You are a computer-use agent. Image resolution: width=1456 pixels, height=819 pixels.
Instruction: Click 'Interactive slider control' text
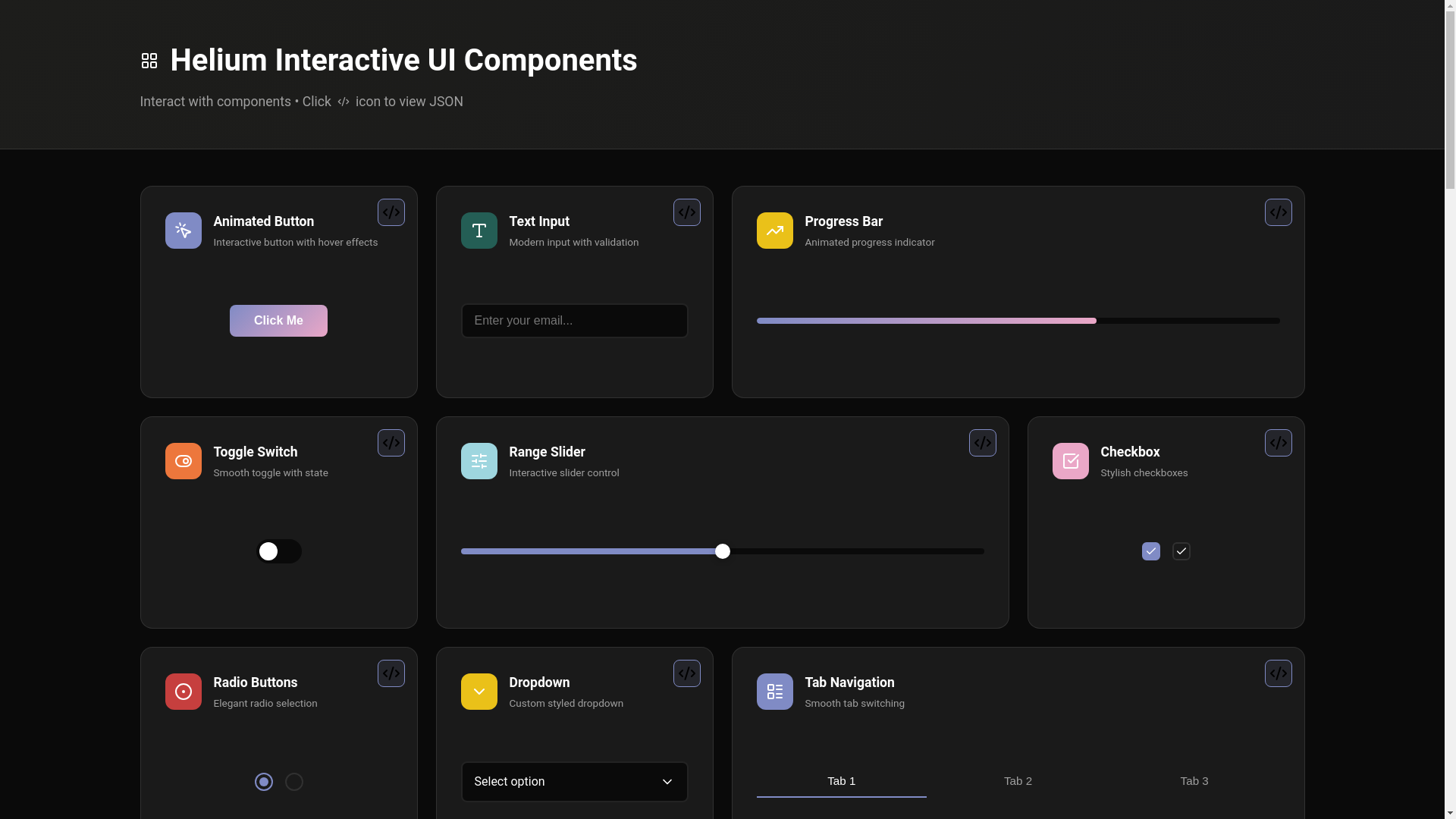coord(564,473)
